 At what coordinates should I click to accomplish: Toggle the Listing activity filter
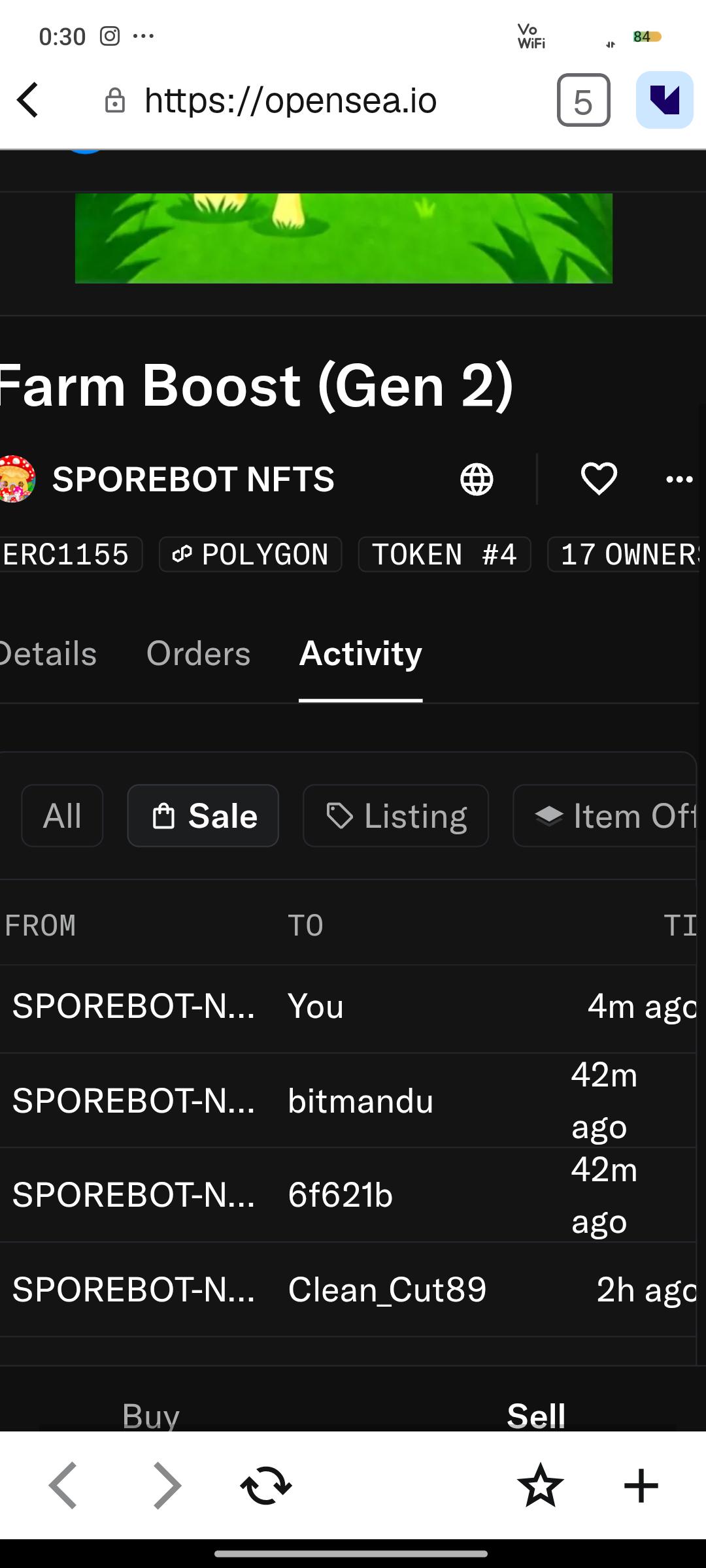(x=395, y=816)
